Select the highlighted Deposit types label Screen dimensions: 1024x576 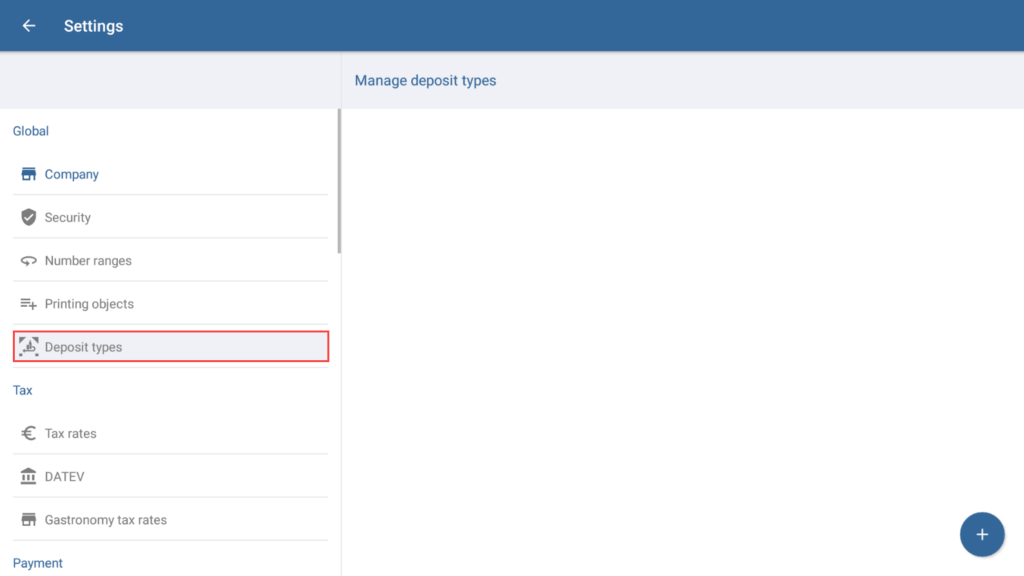pos(83,347)
